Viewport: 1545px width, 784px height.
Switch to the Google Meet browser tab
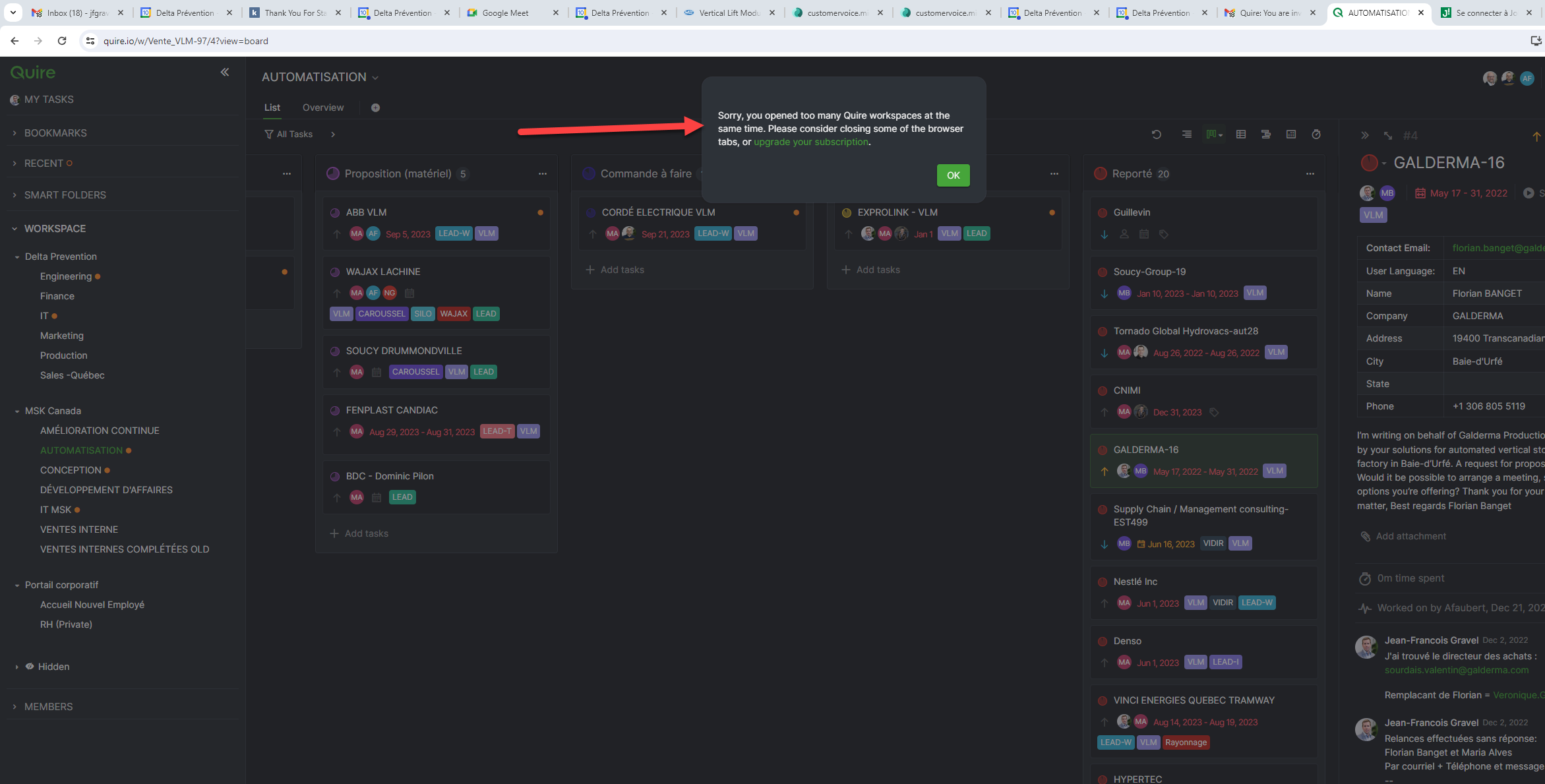[x=512, y=13]
